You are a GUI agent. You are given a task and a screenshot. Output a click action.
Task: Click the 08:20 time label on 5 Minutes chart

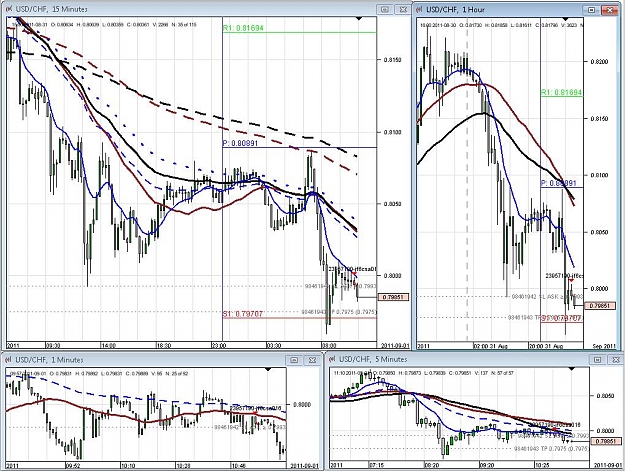[432, 465]
